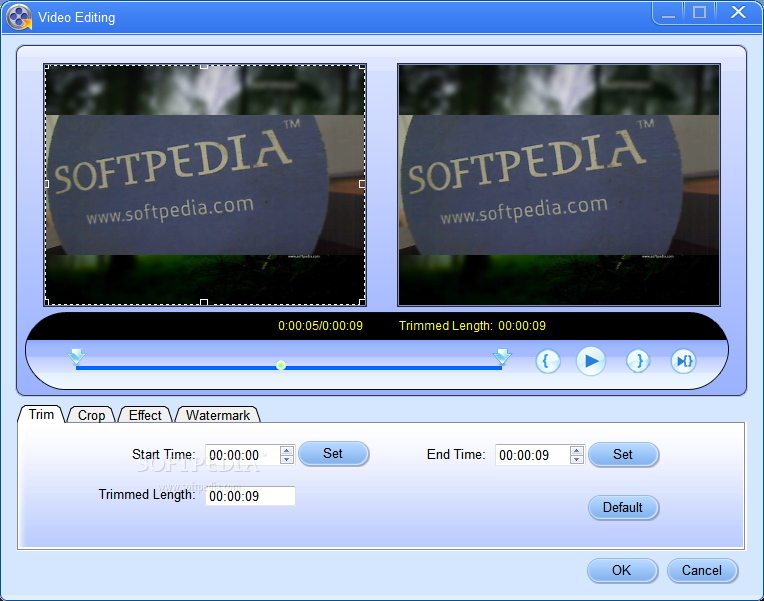The image size is (764, 601).
Task: Click yellow Trimmed Length: 00:00:09 readout
Action: click(472, 326)
